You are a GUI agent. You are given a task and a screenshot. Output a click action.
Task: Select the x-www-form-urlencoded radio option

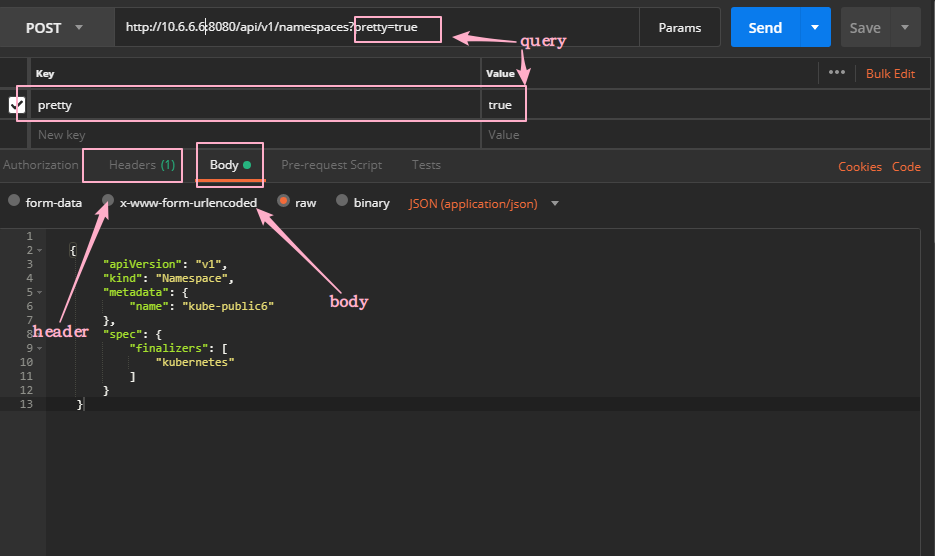click(x=108, y=200)
